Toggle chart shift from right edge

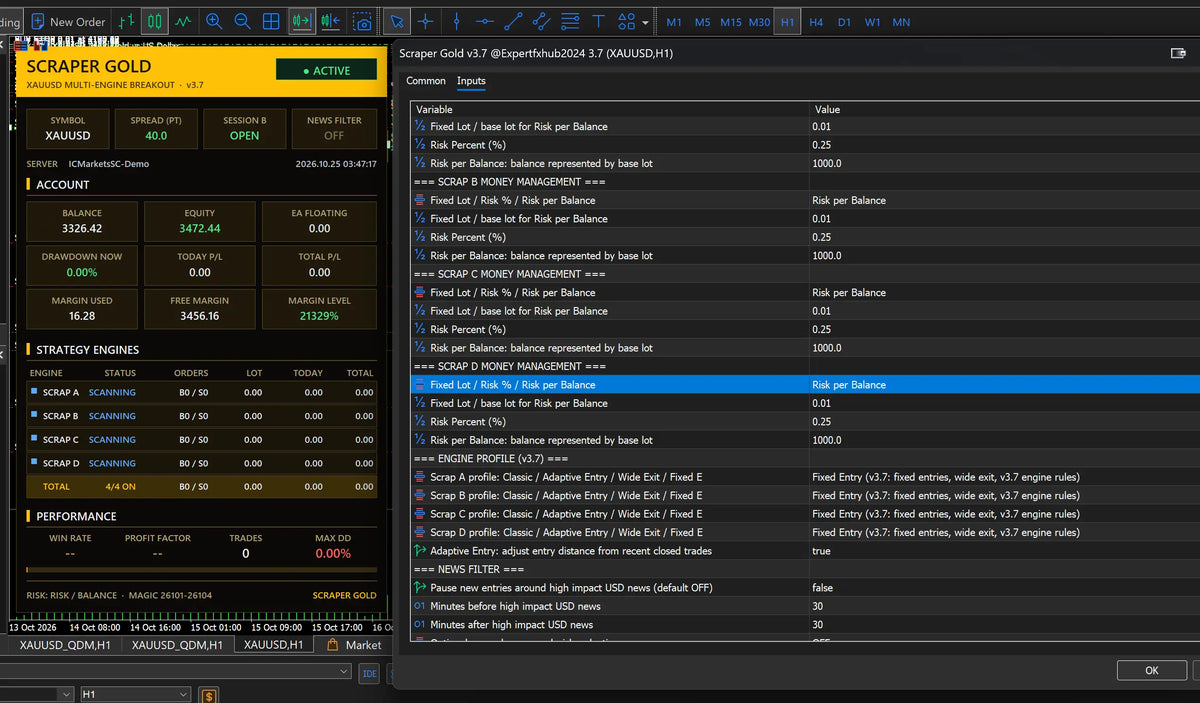331,21
